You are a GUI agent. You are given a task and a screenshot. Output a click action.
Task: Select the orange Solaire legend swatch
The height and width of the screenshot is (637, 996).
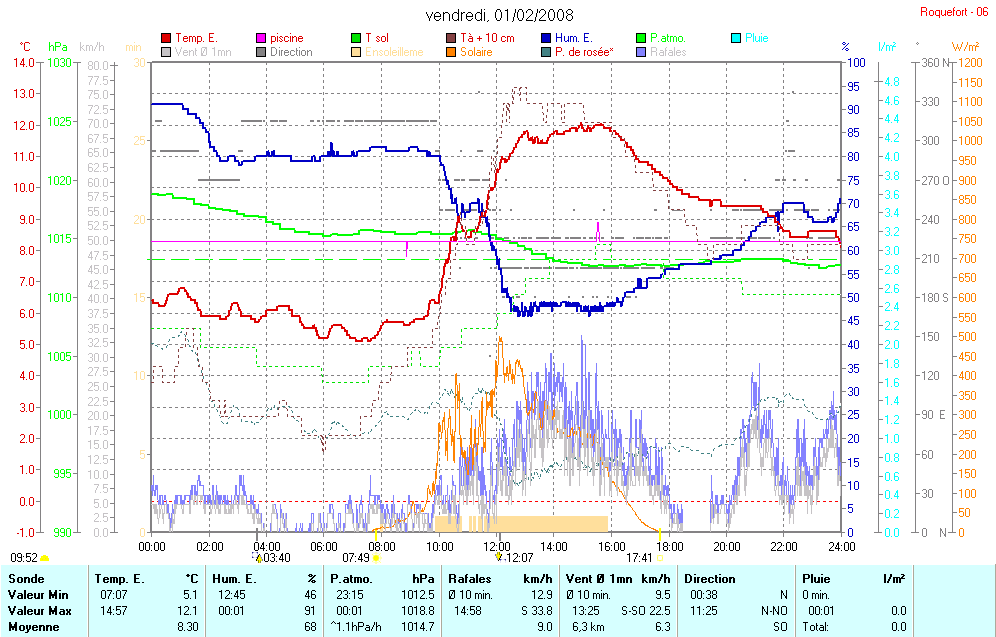tap(451, 52)
